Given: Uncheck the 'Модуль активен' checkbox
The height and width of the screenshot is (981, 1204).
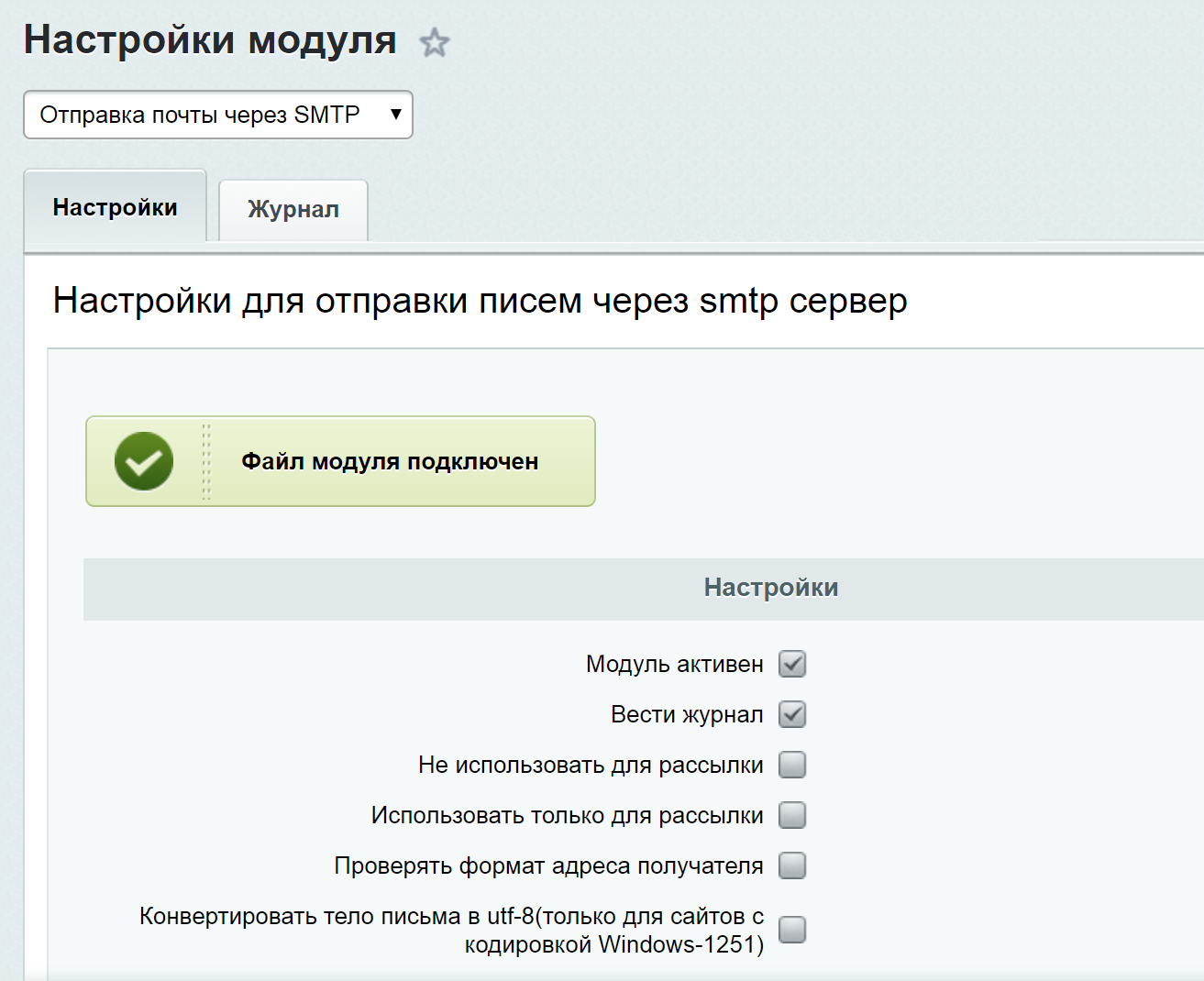Looking at the screenshot, I should click(x=792, y=664).
